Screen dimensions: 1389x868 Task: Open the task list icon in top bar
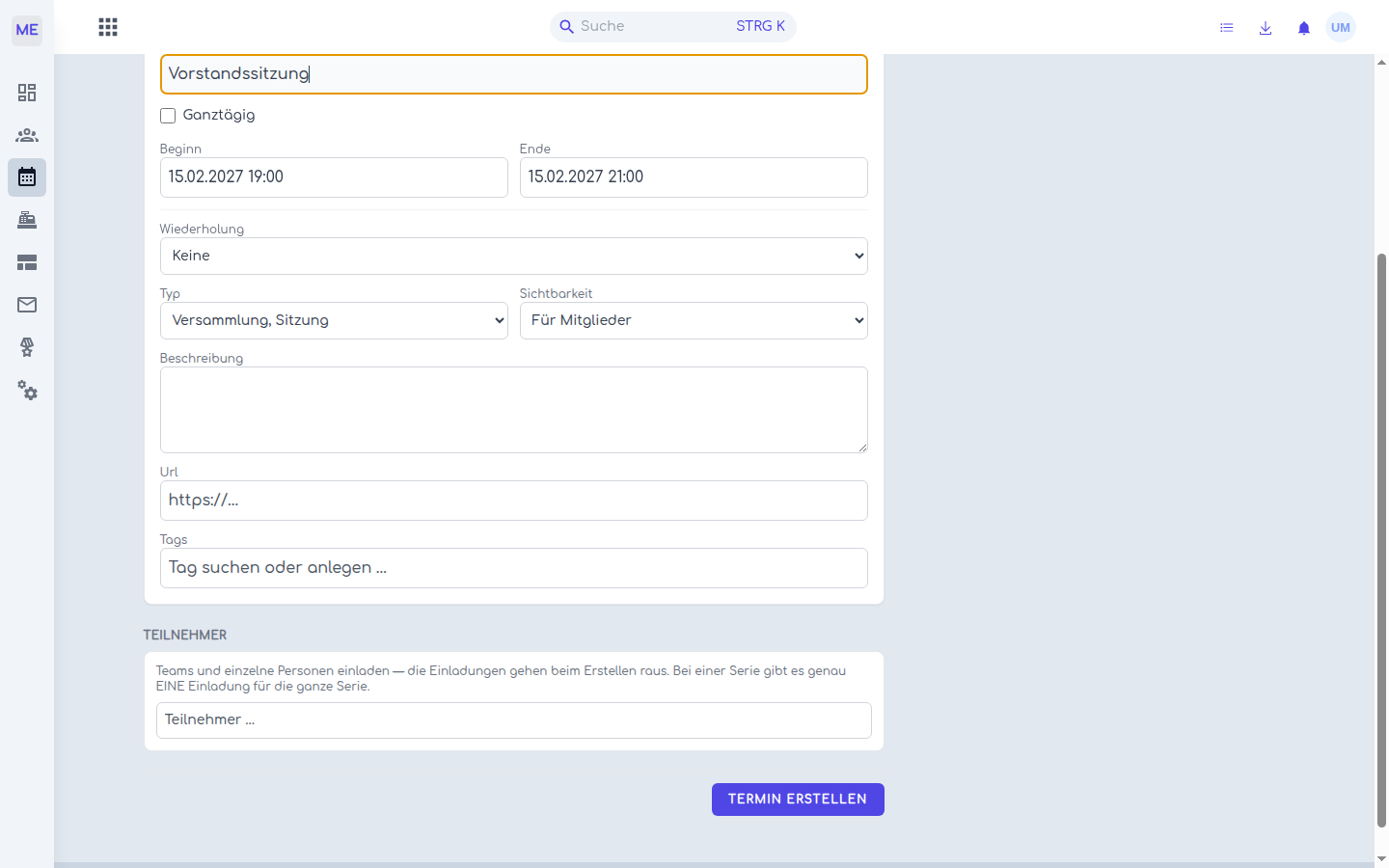point(1227,28)
